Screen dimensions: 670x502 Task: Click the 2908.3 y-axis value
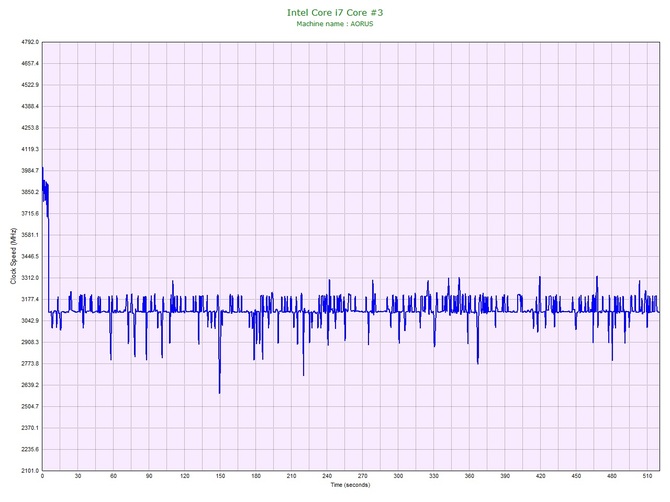[x=30, y=342]
